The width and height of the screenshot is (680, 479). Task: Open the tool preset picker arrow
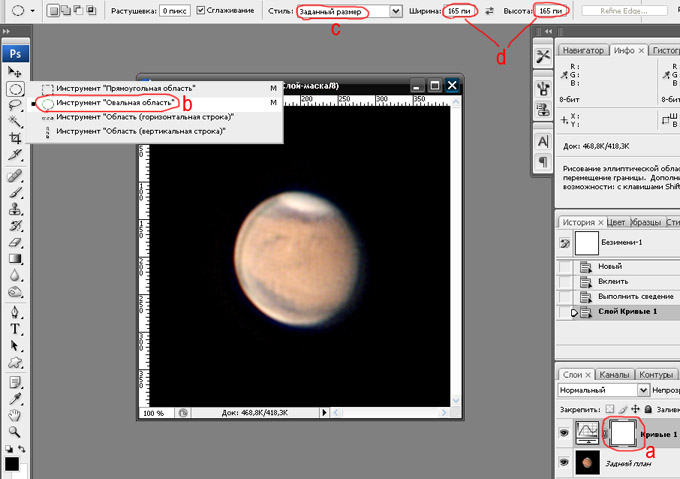point(34,10)
